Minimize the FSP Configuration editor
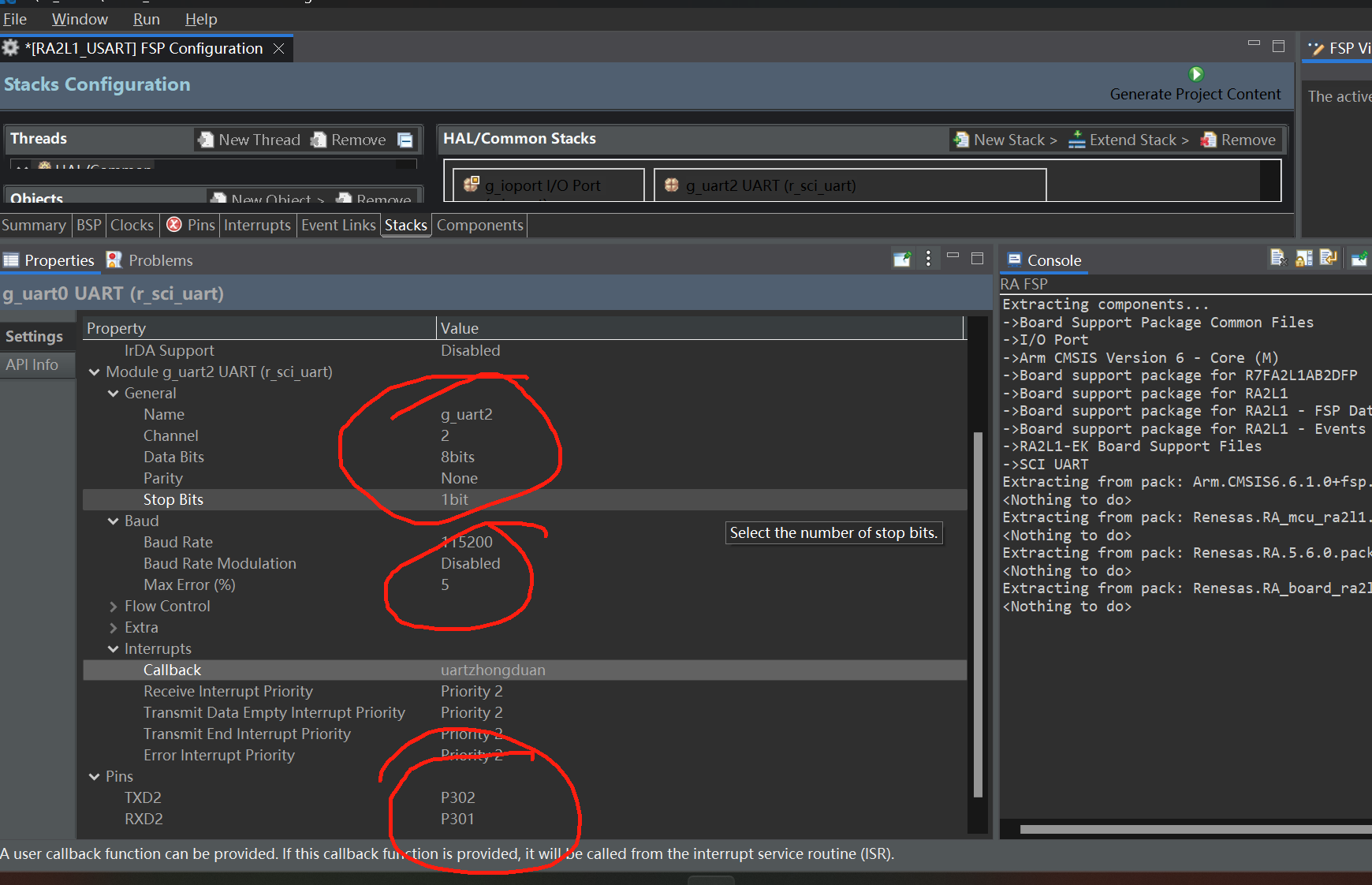 [x=1254, y=43]
